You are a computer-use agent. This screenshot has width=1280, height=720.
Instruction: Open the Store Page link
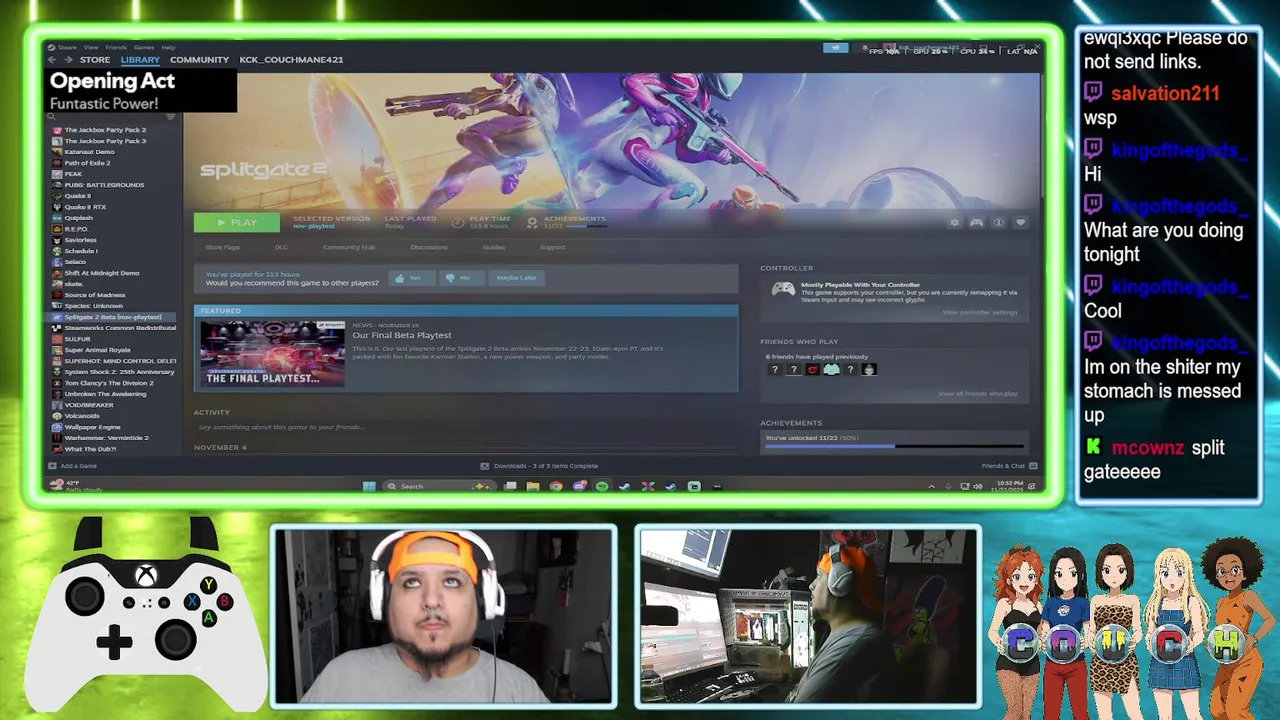pos(222,247)
